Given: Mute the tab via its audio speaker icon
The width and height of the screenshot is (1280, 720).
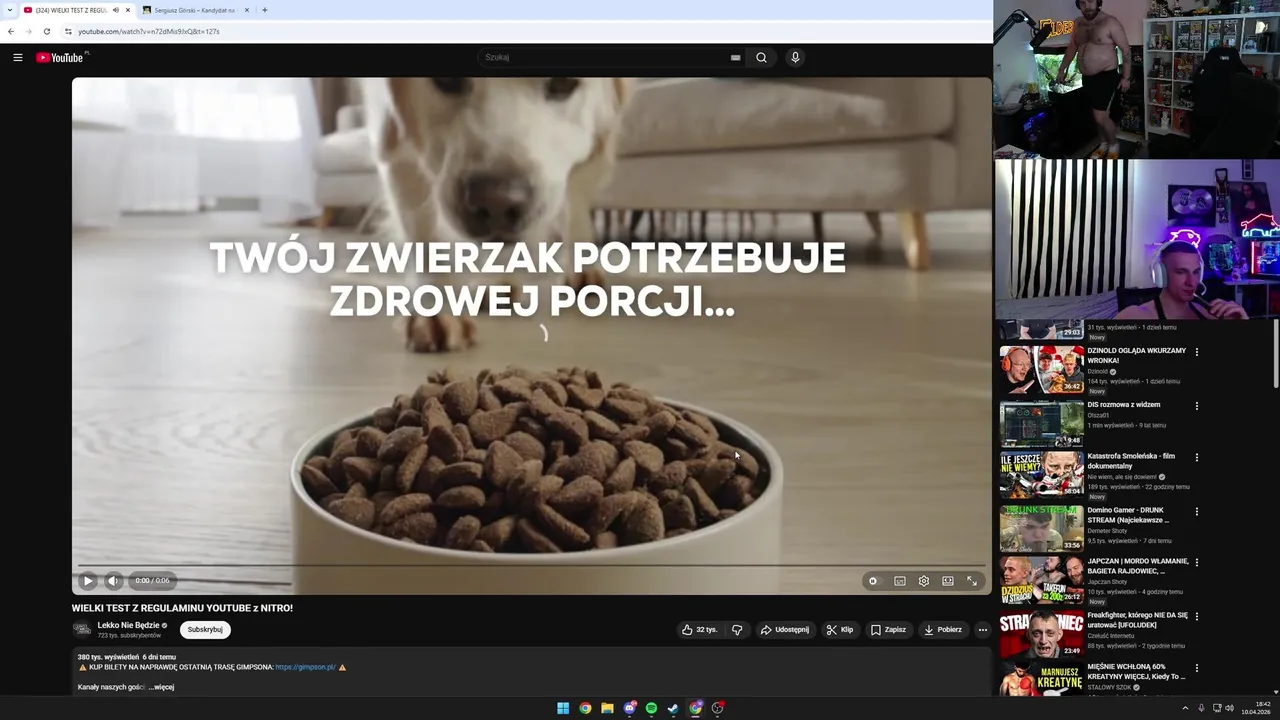Looking at the screenshot, I should coord(116,10).
